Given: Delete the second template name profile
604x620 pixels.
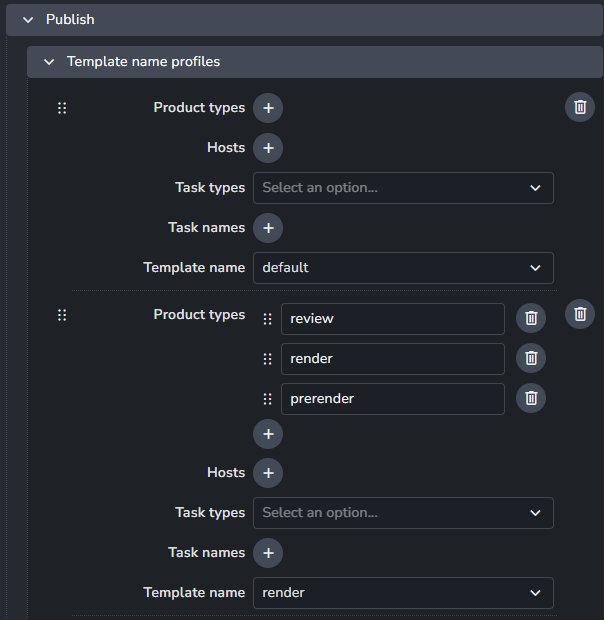Looking at the screenshot, I should (580, 314).
